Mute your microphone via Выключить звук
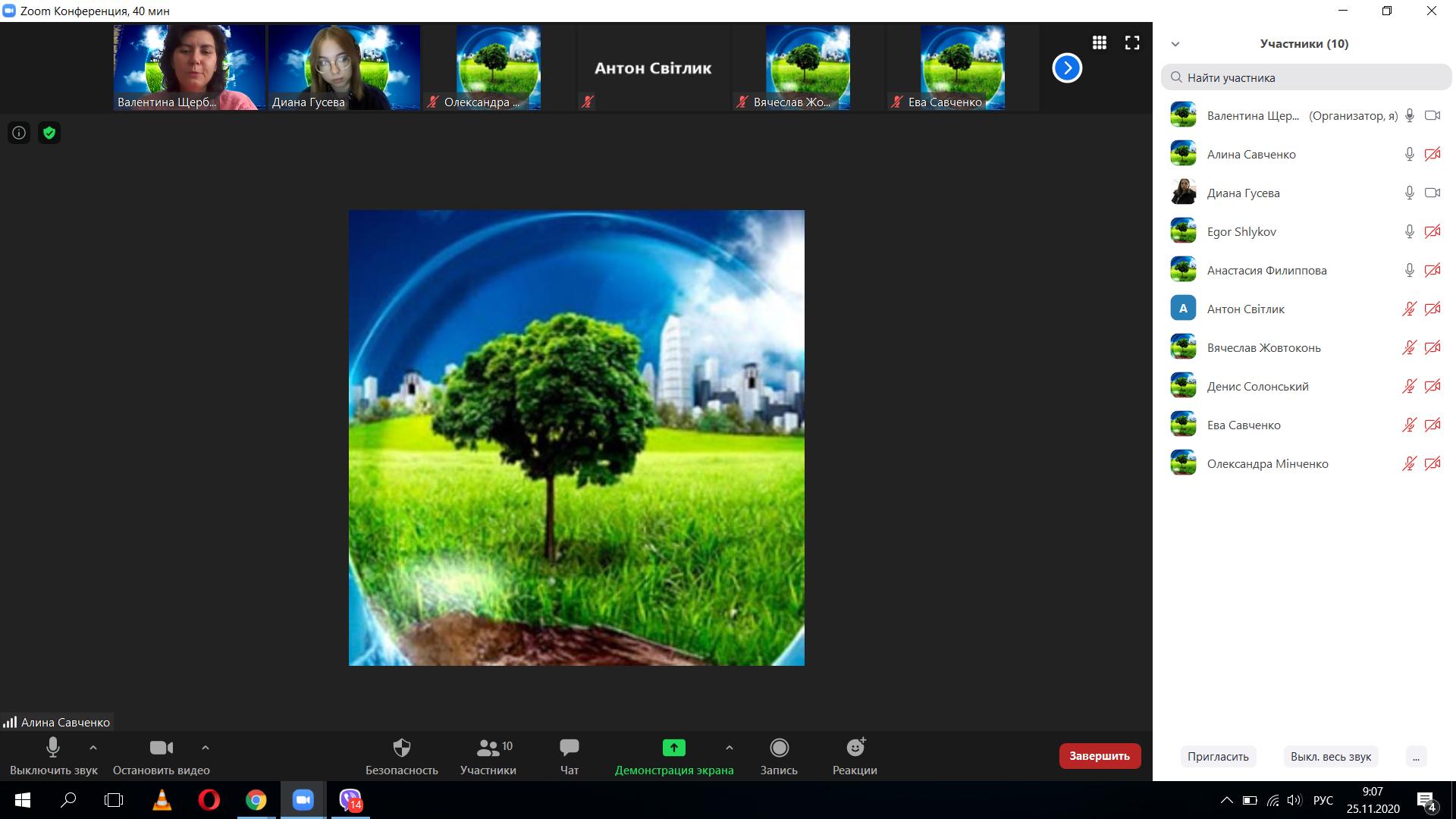Image resolution: width=1456 pixels, height=819 pixels. point(53,755)
